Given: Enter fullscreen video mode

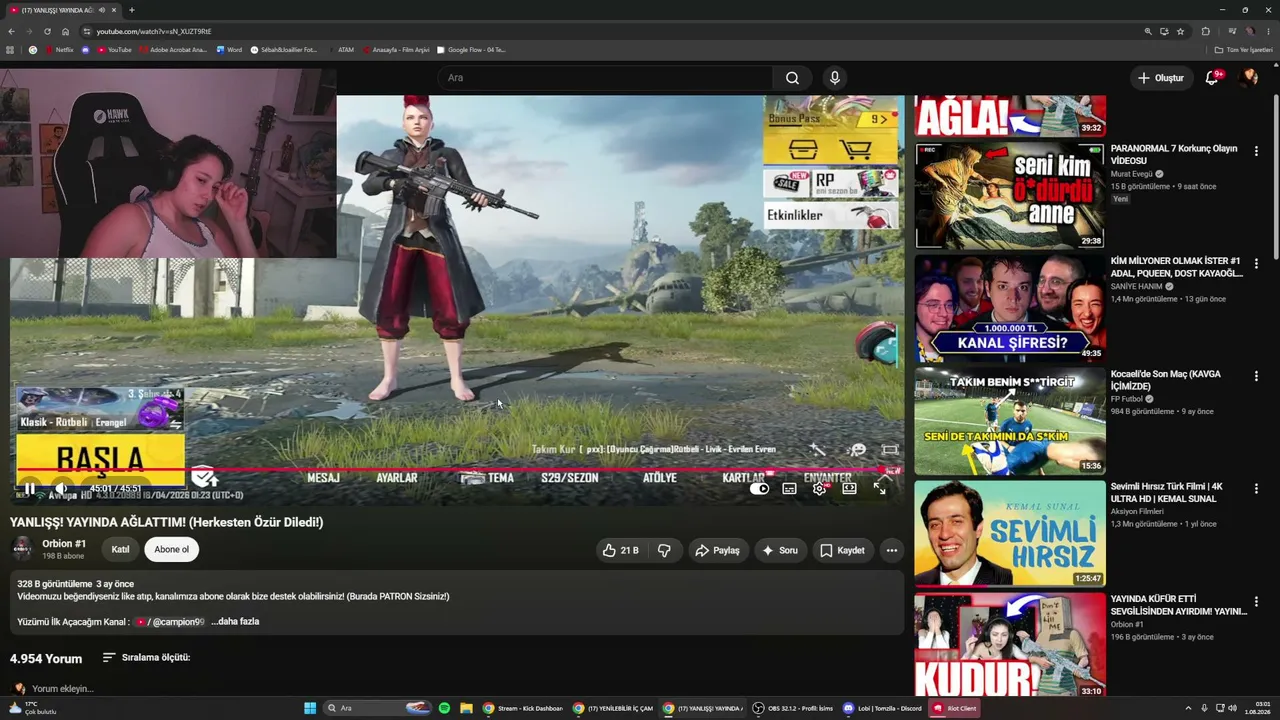Looking at the screenshot, I should (x=880, y=489).
